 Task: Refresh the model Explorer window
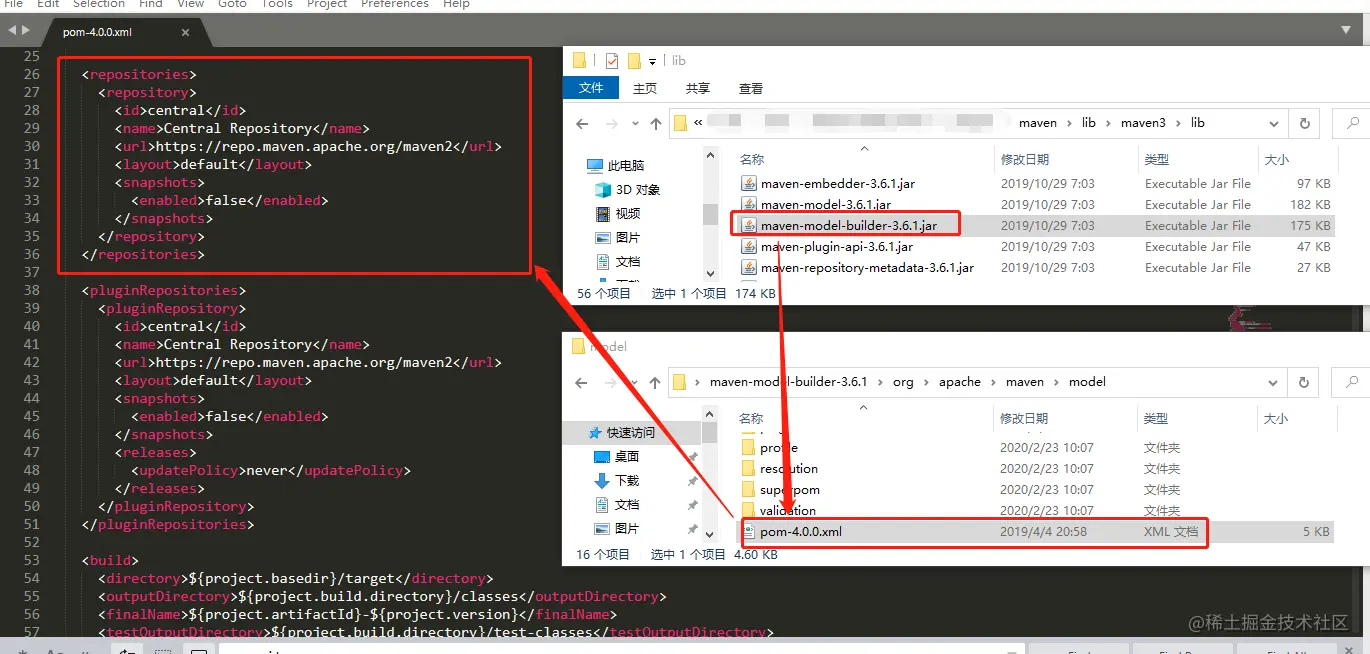click(1304, 382)
